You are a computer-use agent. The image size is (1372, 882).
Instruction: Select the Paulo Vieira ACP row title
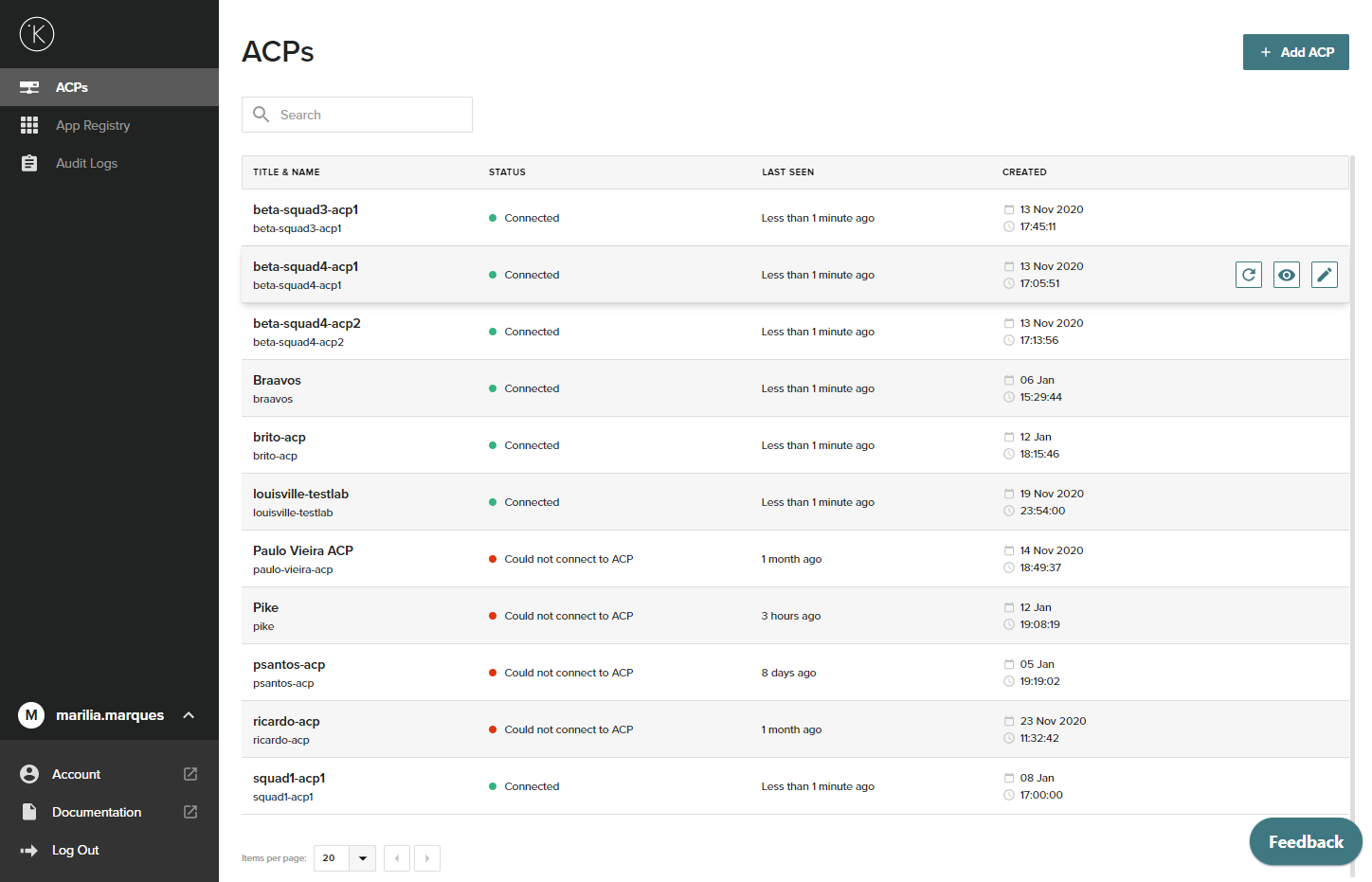303,550
